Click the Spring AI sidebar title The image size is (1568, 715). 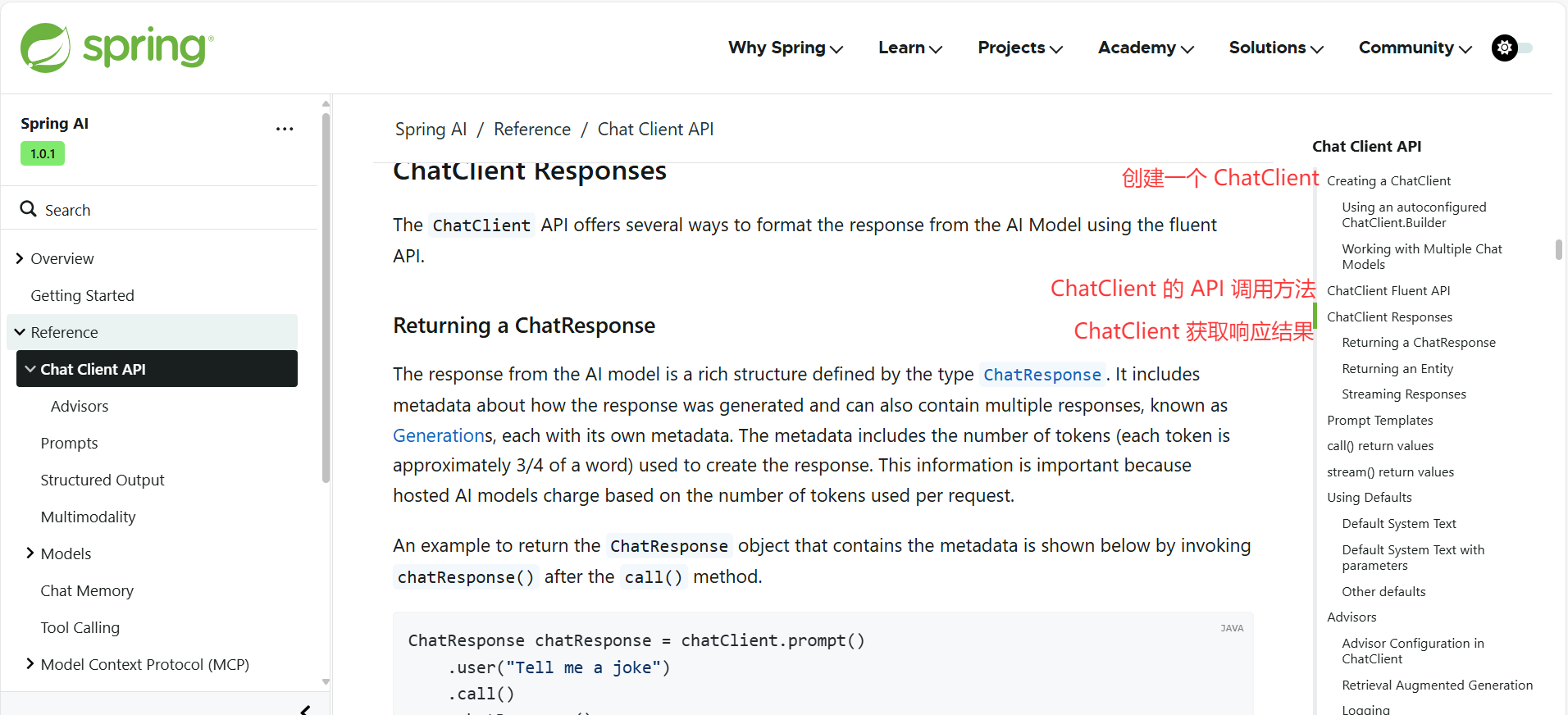[x=54, y=123]
